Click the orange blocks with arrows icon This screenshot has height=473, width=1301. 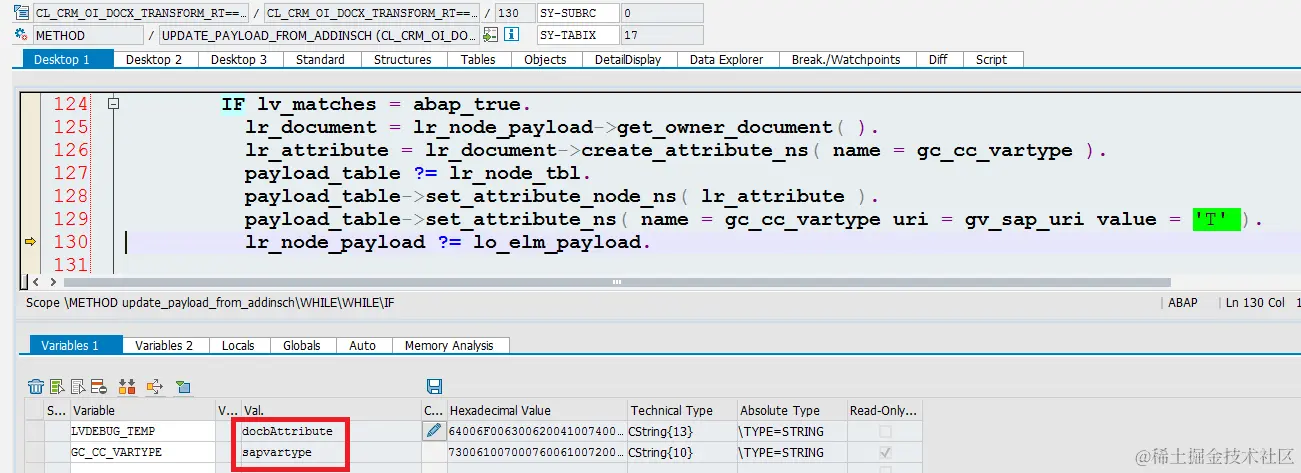[x=127, y=386]
